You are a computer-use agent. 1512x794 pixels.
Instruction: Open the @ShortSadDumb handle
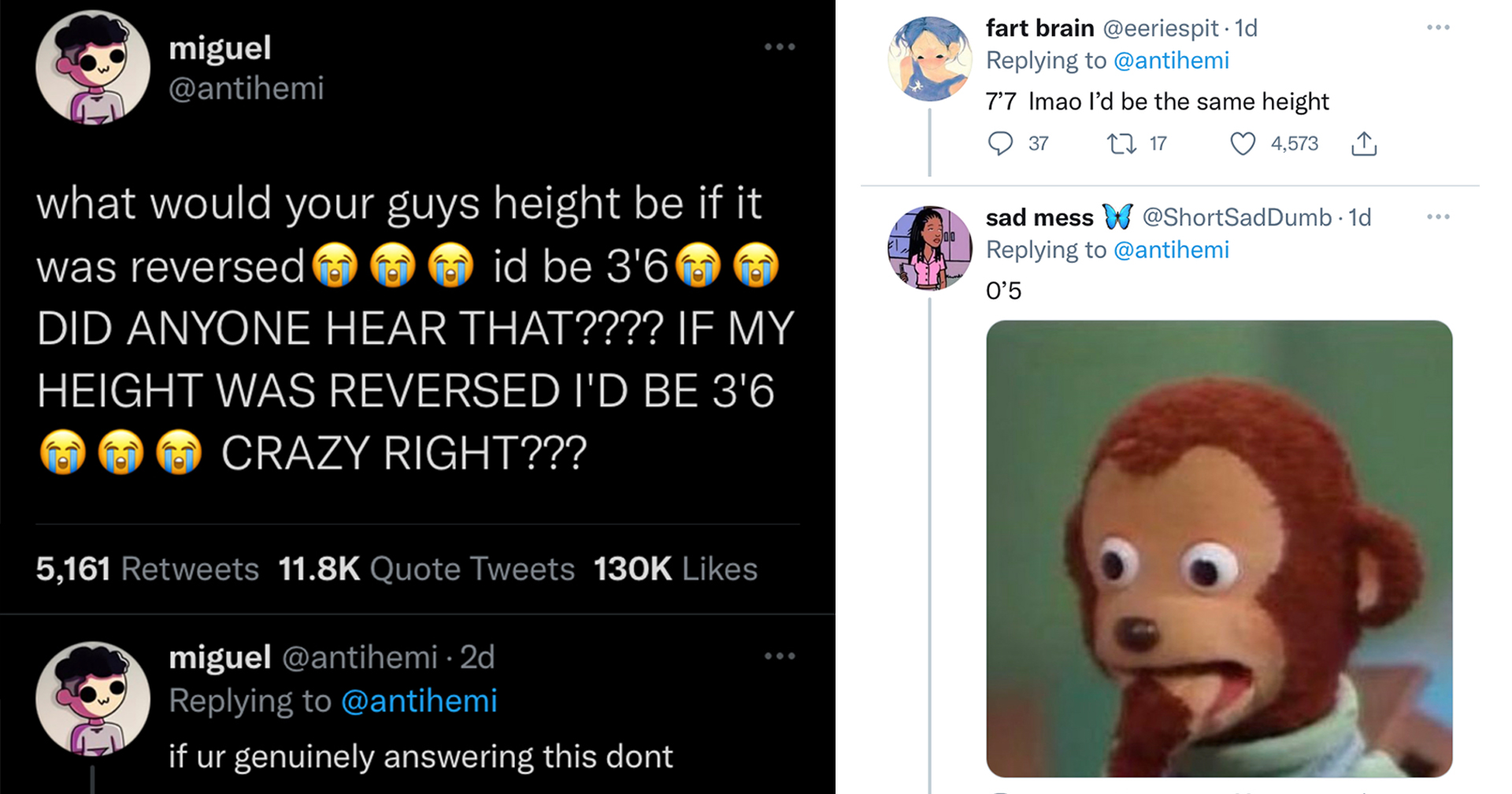[x=1236, y=217]
